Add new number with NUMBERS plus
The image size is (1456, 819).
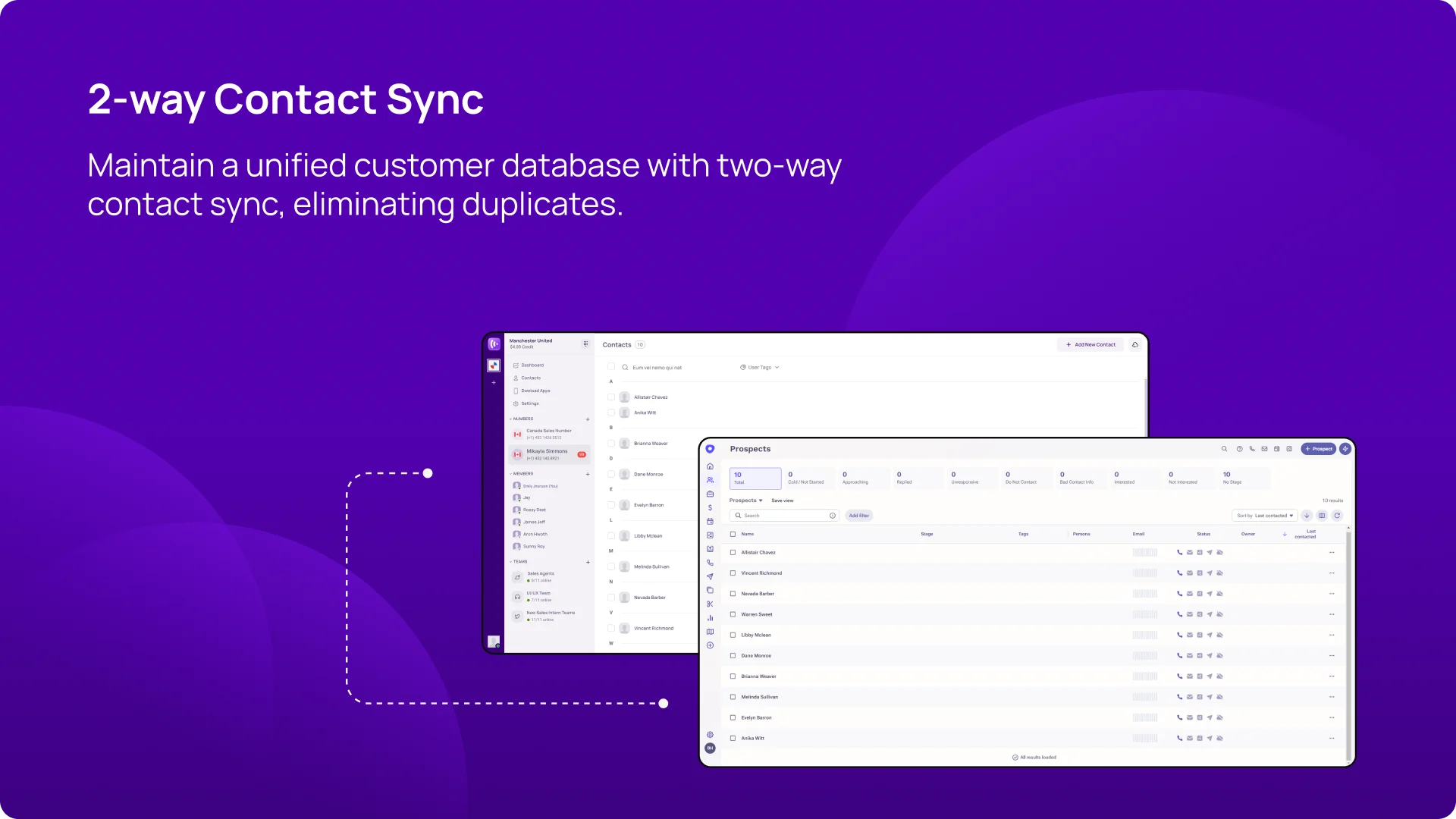click(x=588, y=419)
